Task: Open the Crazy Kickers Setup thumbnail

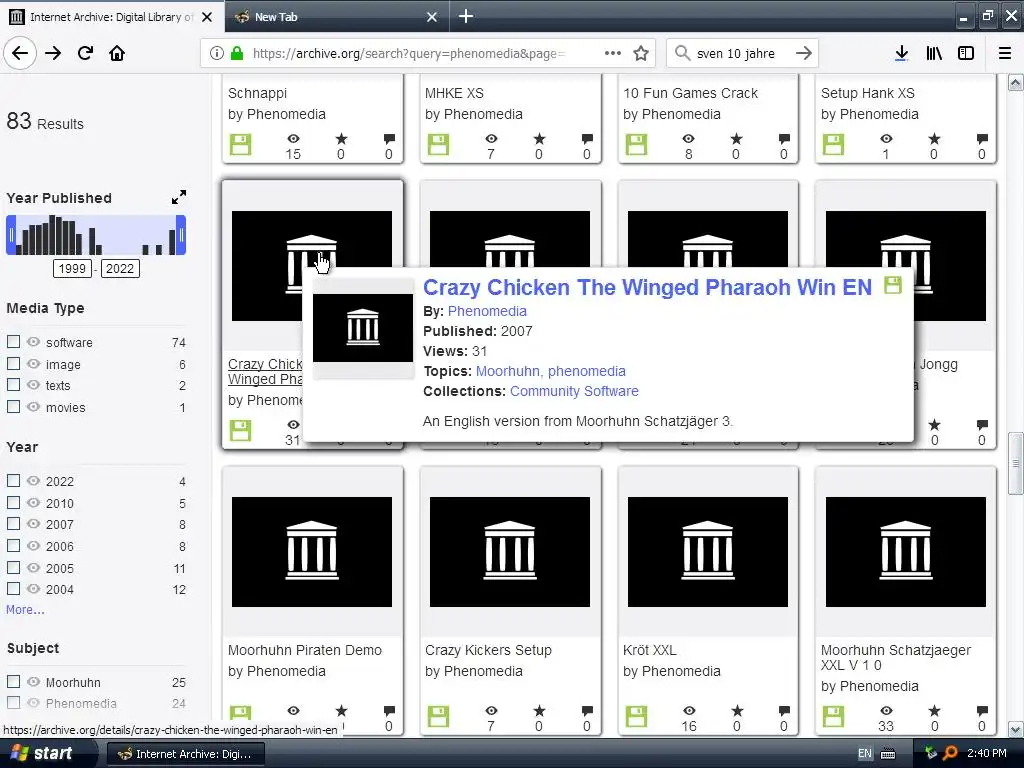Action: 510,552
